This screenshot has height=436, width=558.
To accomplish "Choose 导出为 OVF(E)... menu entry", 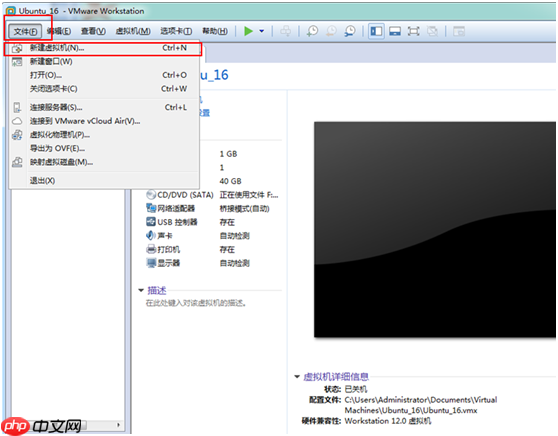I will click(103, 148).
